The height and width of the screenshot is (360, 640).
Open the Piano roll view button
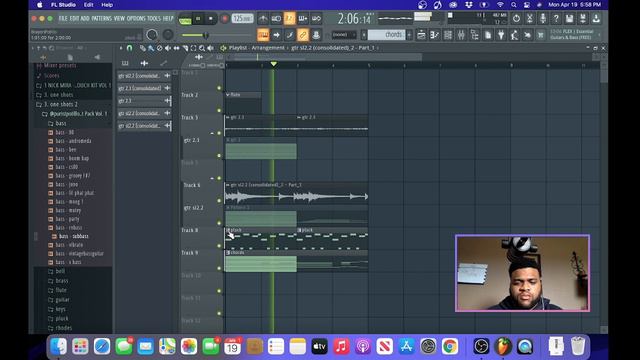435,35
